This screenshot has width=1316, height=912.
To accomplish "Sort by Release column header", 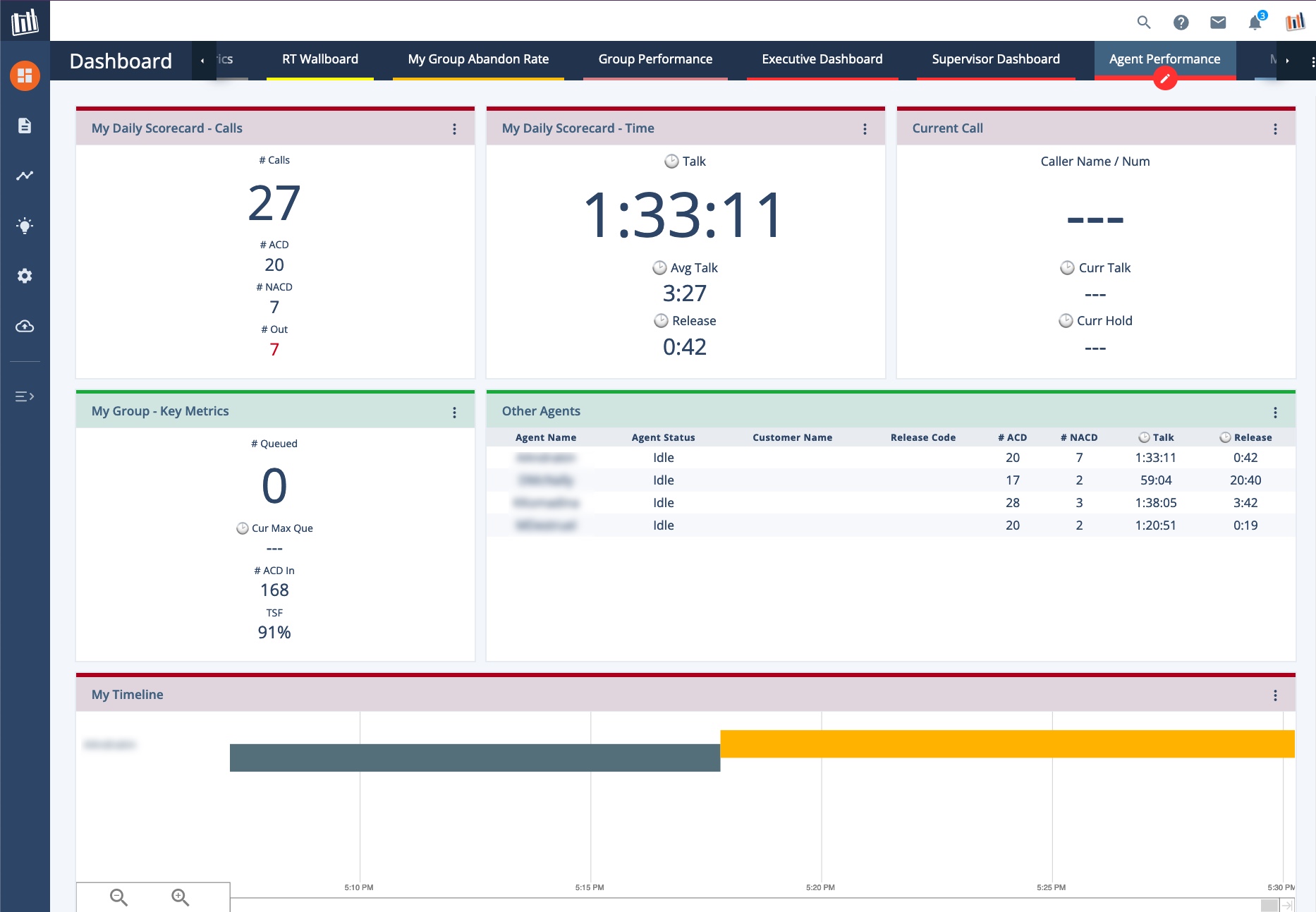I will 1245,437.
